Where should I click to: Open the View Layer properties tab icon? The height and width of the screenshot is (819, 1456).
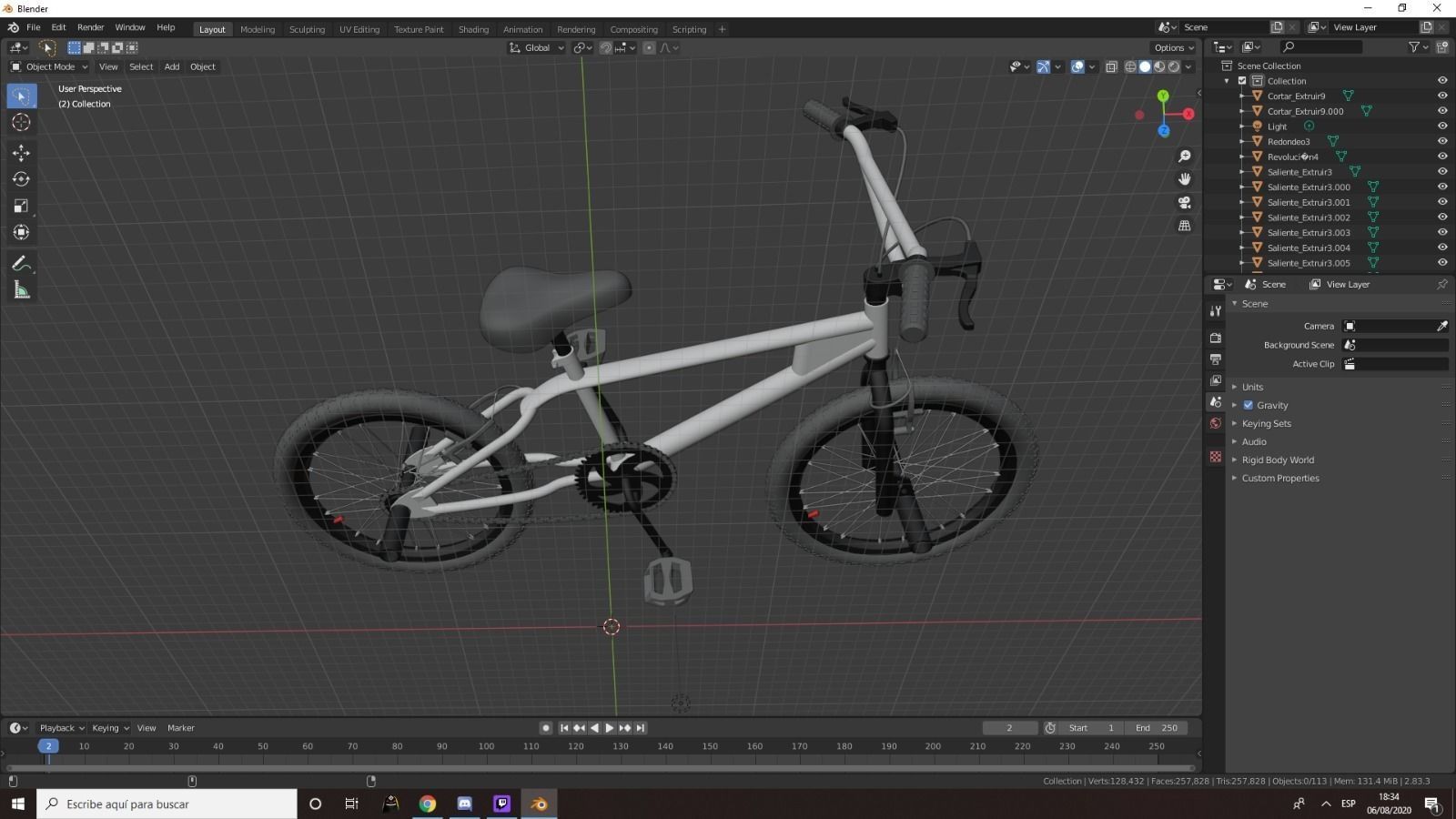point(1215,380)
